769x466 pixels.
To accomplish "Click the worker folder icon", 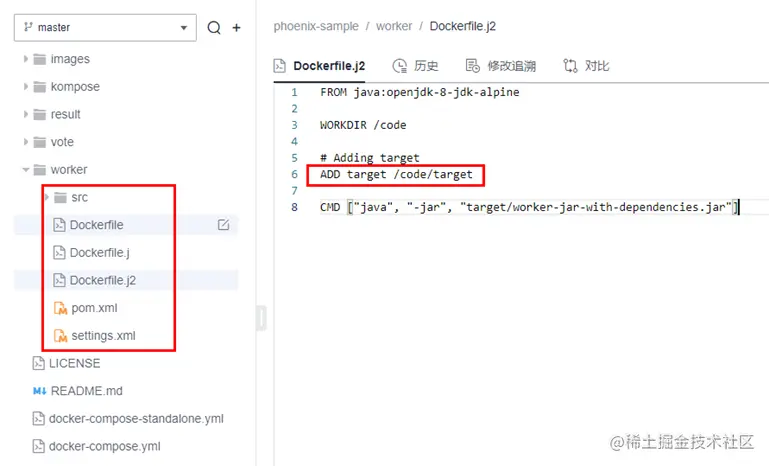I will click(40, 170).
